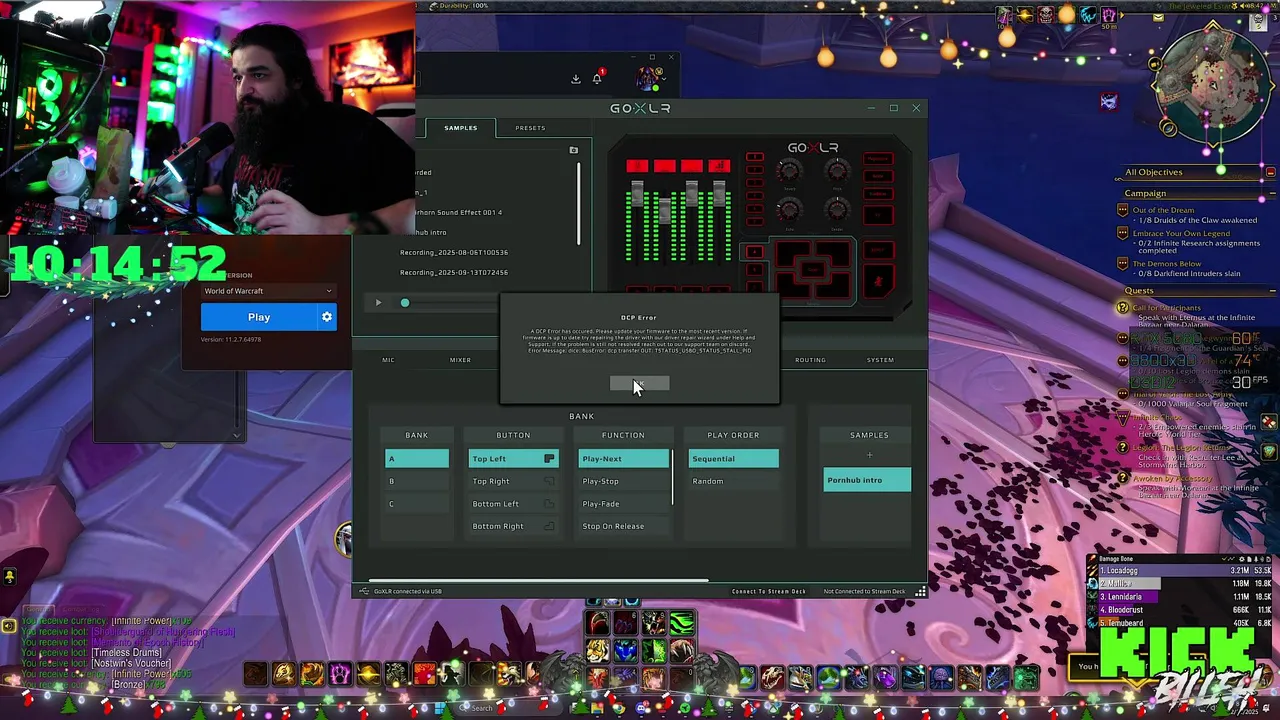Open the Mixer tab

(x=460, y=360)
